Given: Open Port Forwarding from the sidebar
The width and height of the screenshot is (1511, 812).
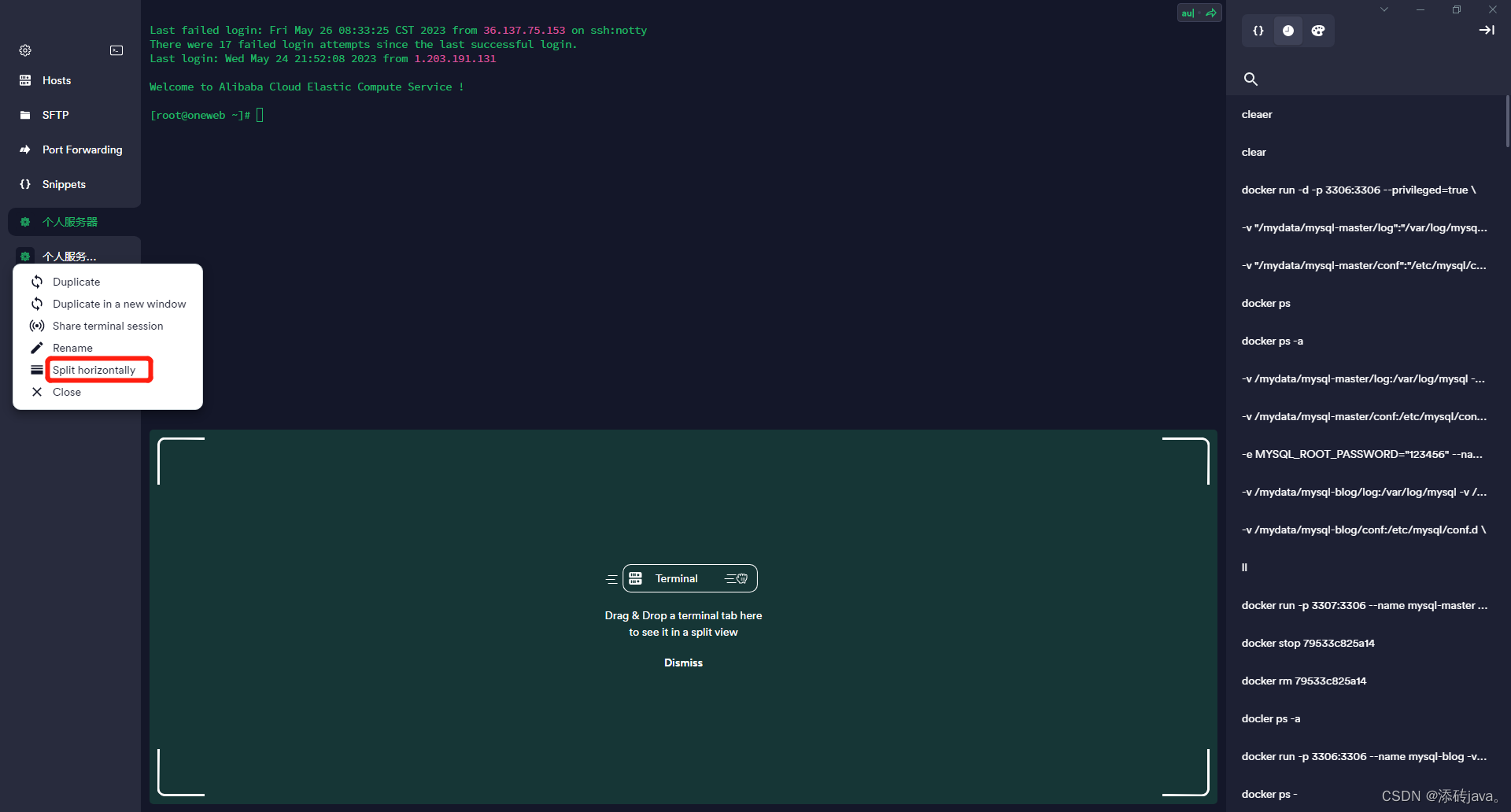Looking at the screenshot, I should [81, 149].
